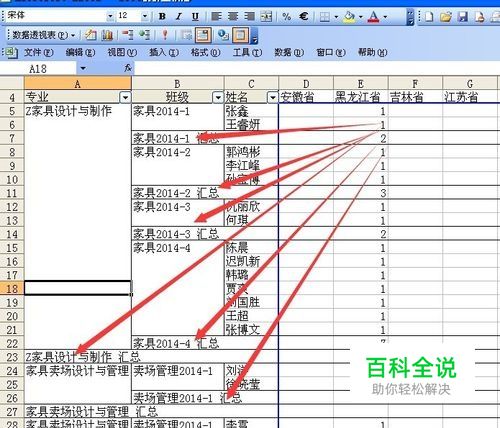Toggle underline formatting

pos(195,16)
